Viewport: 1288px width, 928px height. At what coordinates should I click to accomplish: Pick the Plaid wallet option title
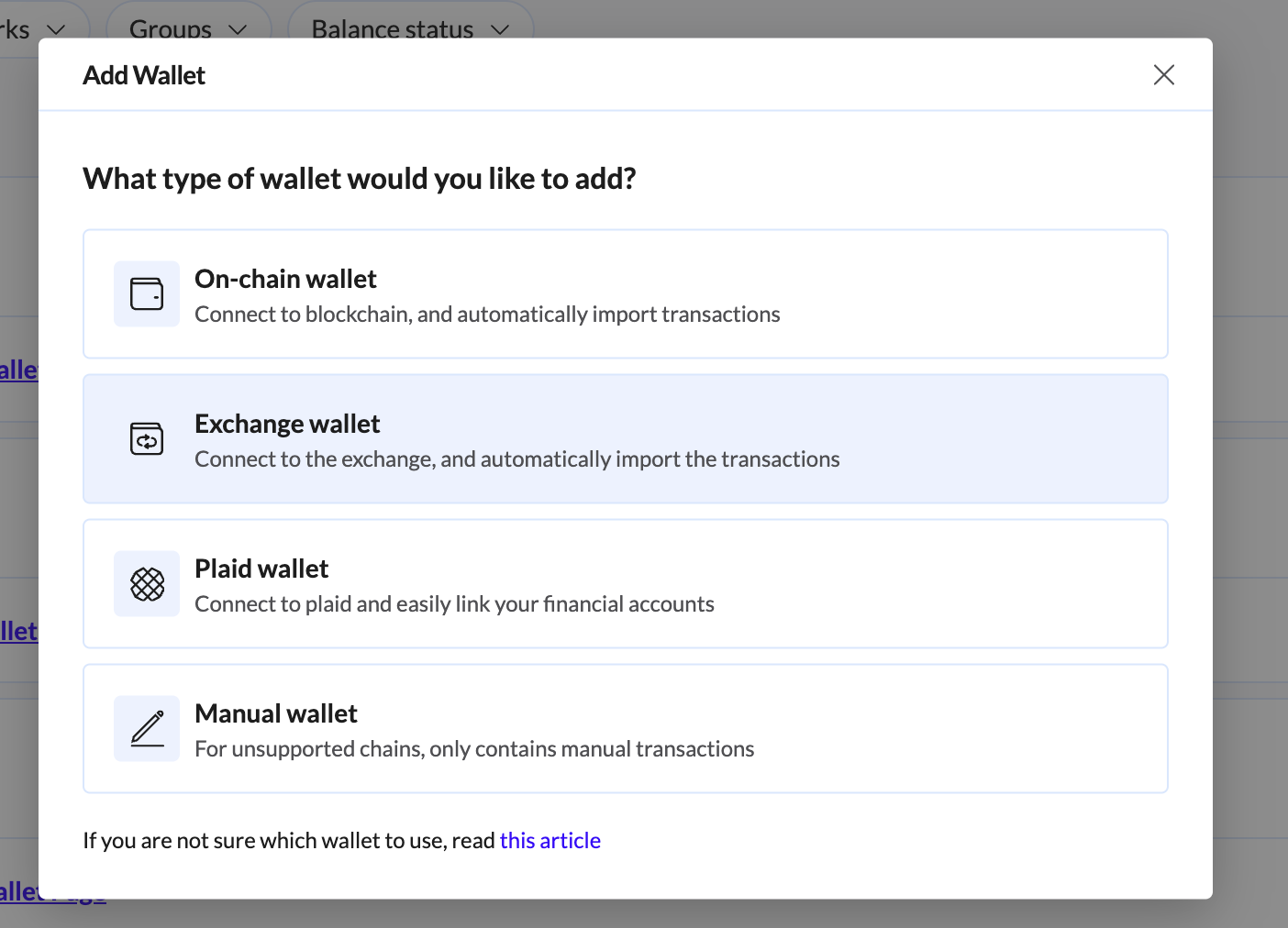click(x=261, y=569)
